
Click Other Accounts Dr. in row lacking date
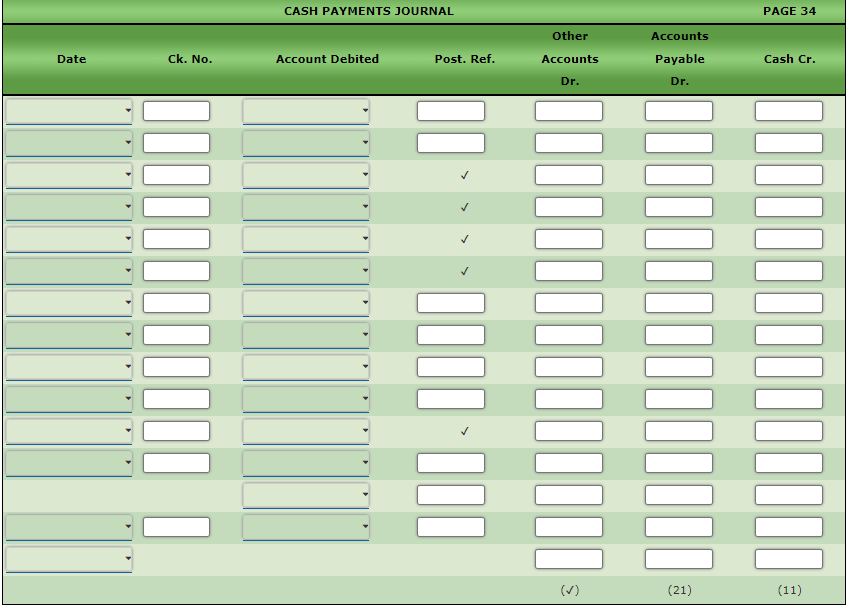tap(568, 494)
